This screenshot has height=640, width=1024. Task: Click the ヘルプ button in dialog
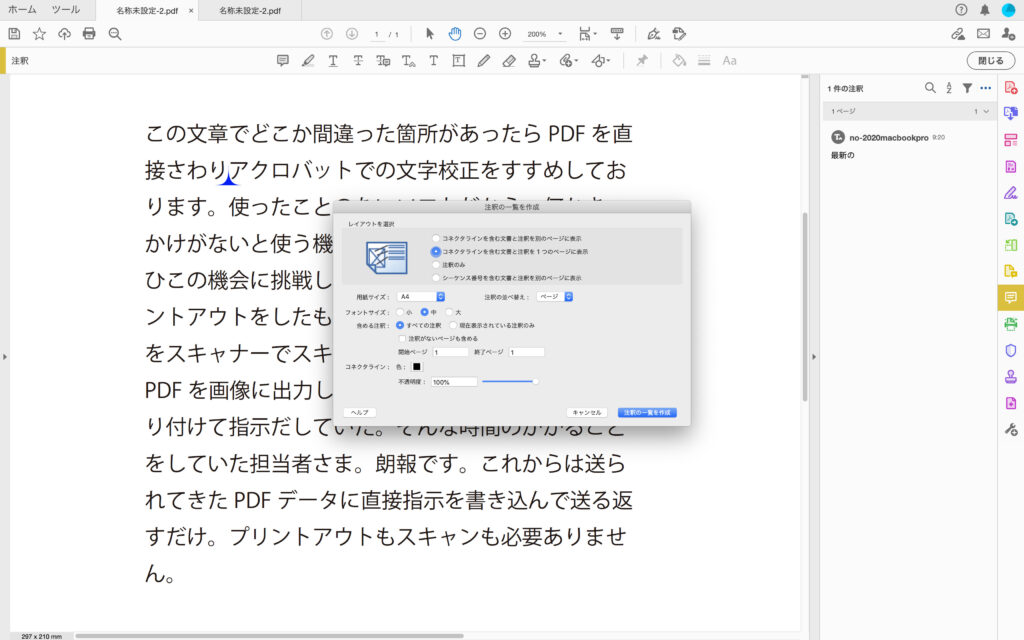(360, 413)
